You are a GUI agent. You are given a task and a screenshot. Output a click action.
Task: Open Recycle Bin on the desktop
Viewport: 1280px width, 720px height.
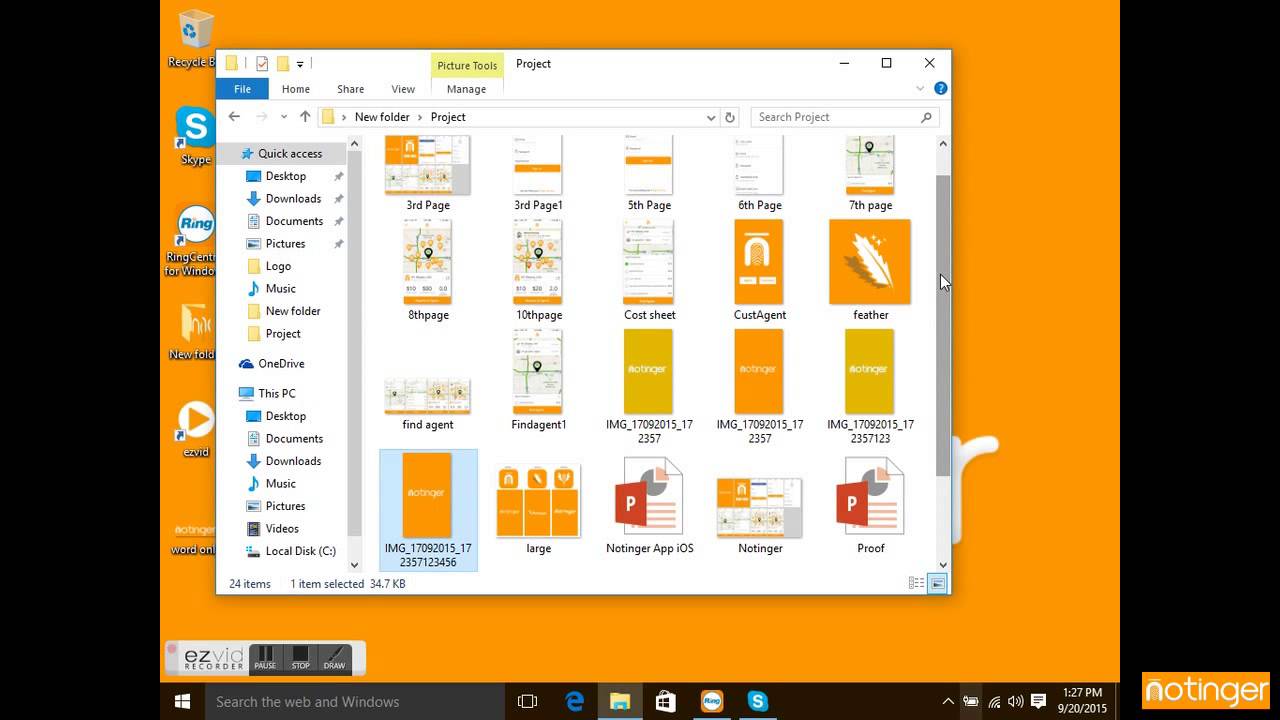(195, 30)
